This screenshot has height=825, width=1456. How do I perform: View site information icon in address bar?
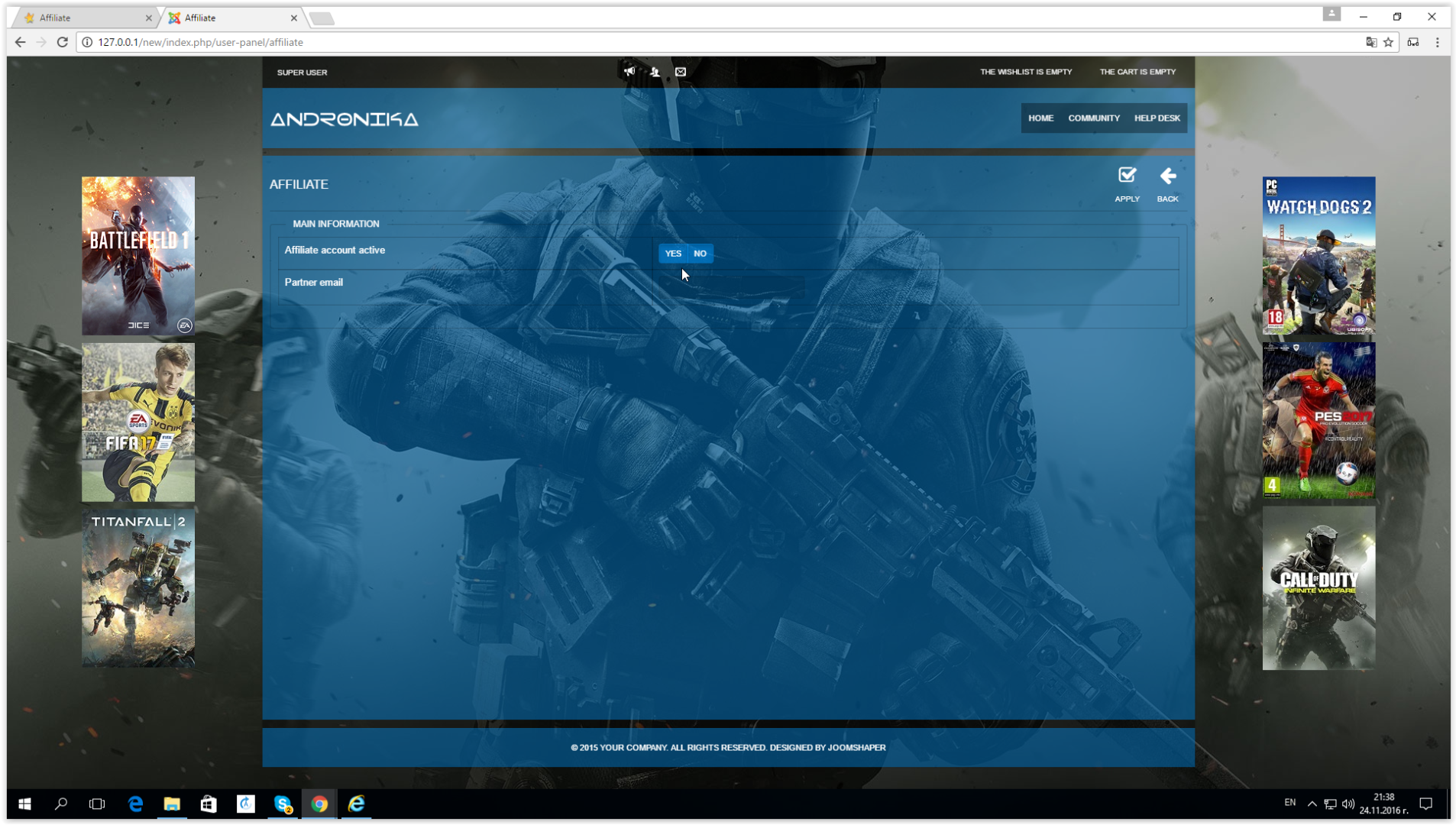[87, 42]
